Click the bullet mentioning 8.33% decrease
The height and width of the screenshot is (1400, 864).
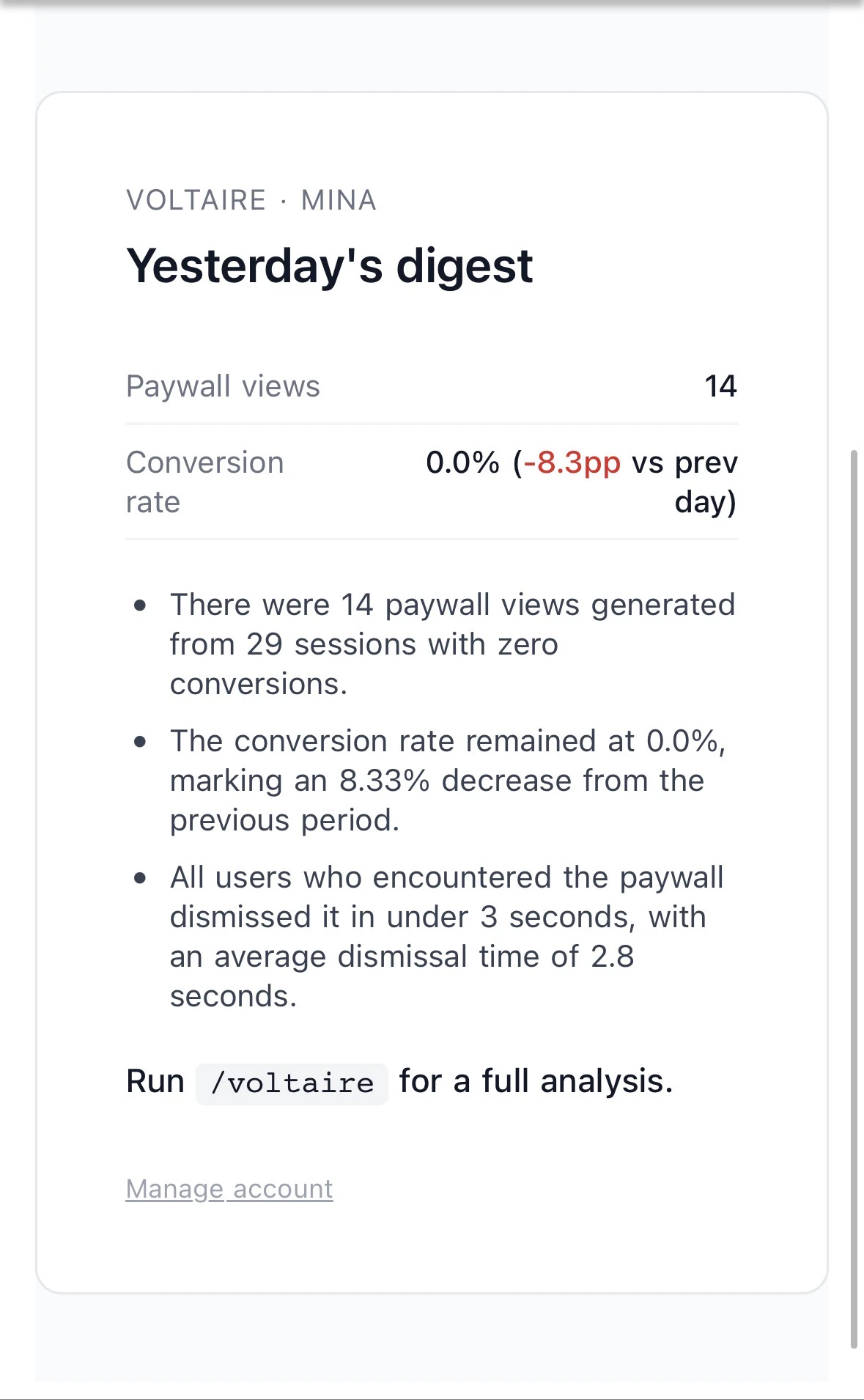tap(448, 781)
